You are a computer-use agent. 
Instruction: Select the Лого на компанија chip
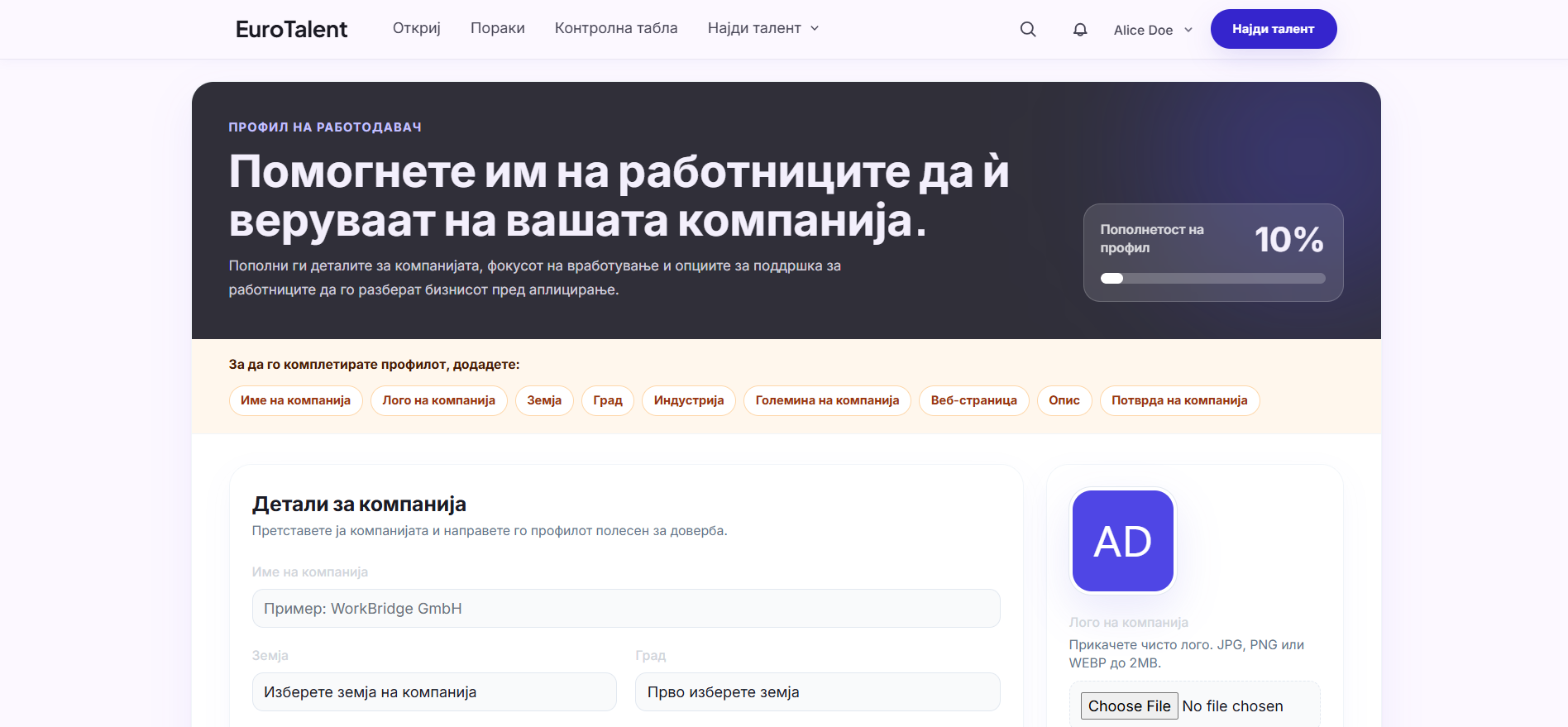439,400
